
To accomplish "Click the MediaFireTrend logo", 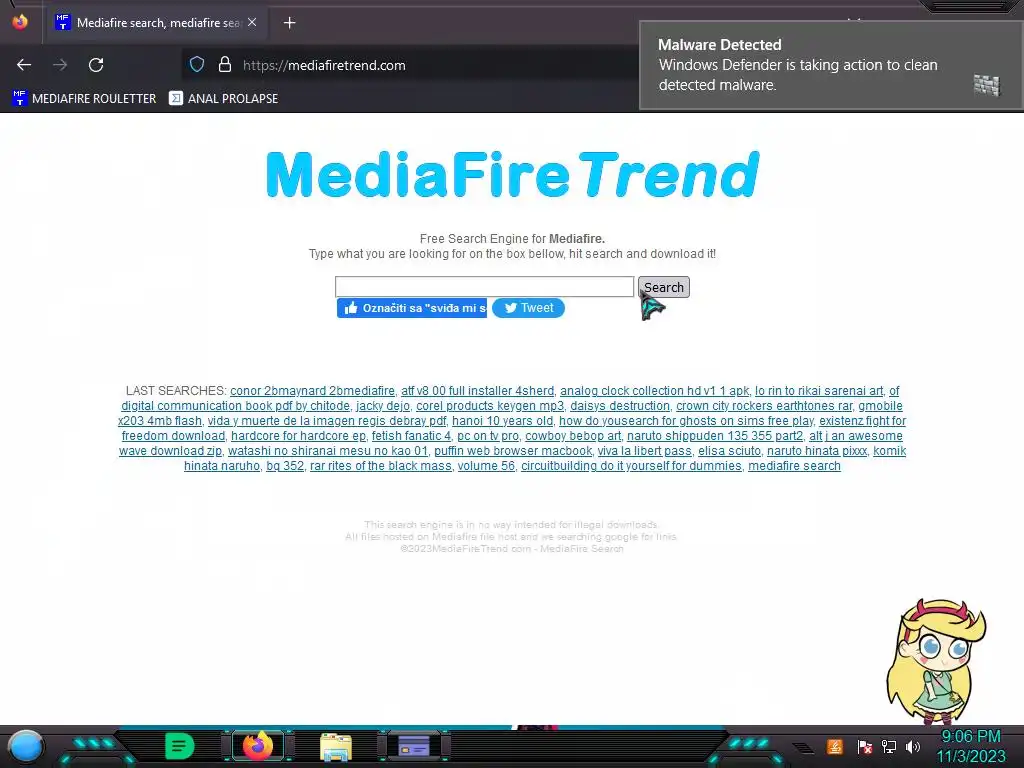I will (x=513, y=174).
